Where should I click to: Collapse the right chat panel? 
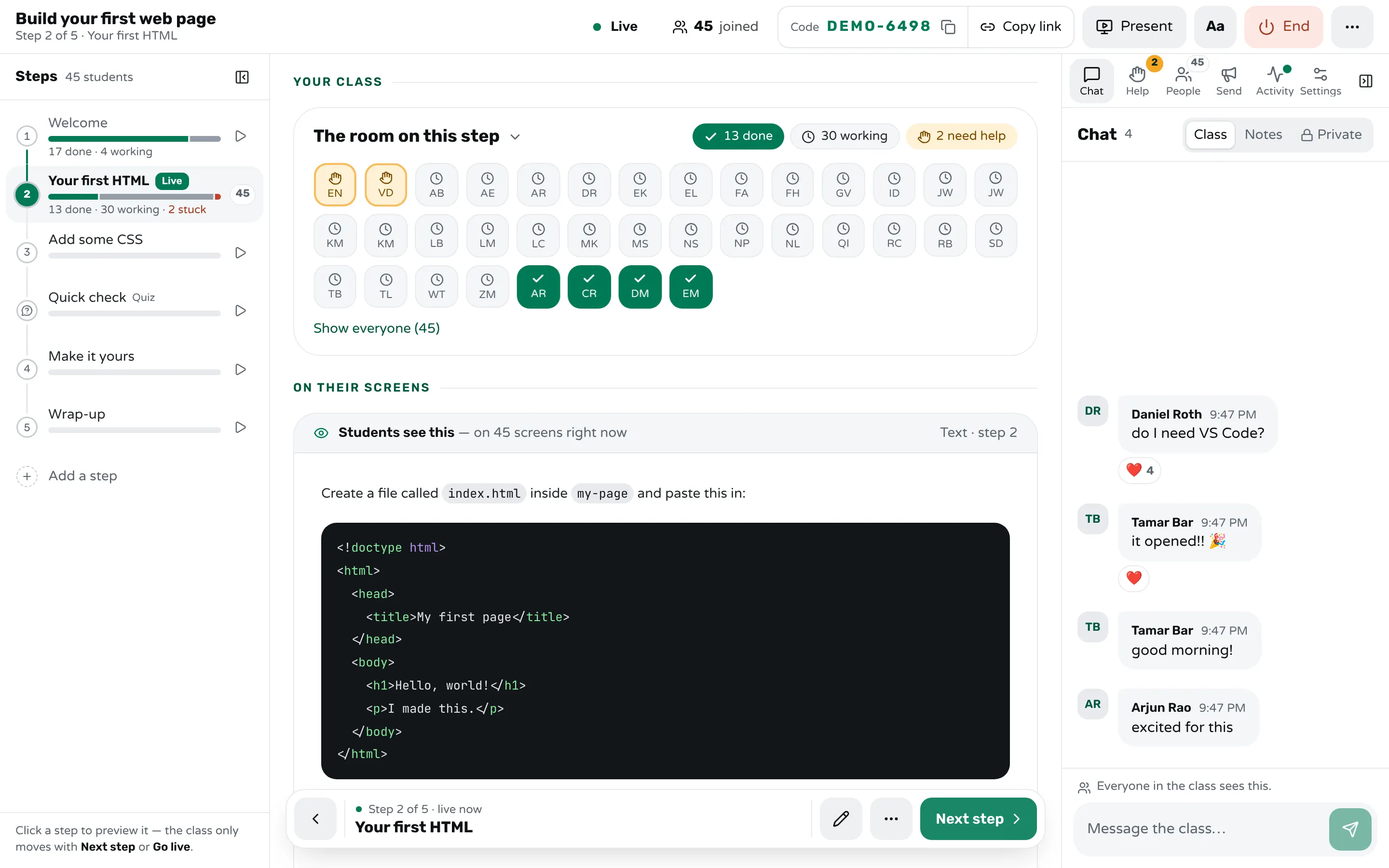[1365, 81]
